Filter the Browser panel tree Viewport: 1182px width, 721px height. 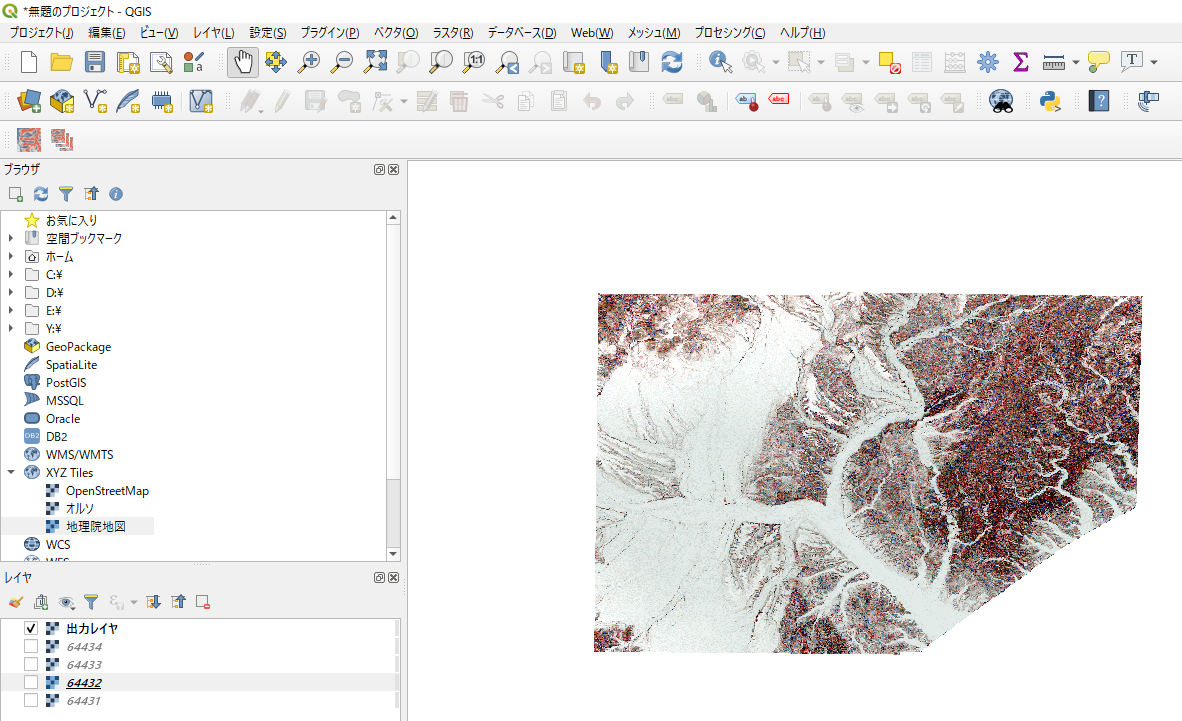pyautogui.click(x=66, y=195)
